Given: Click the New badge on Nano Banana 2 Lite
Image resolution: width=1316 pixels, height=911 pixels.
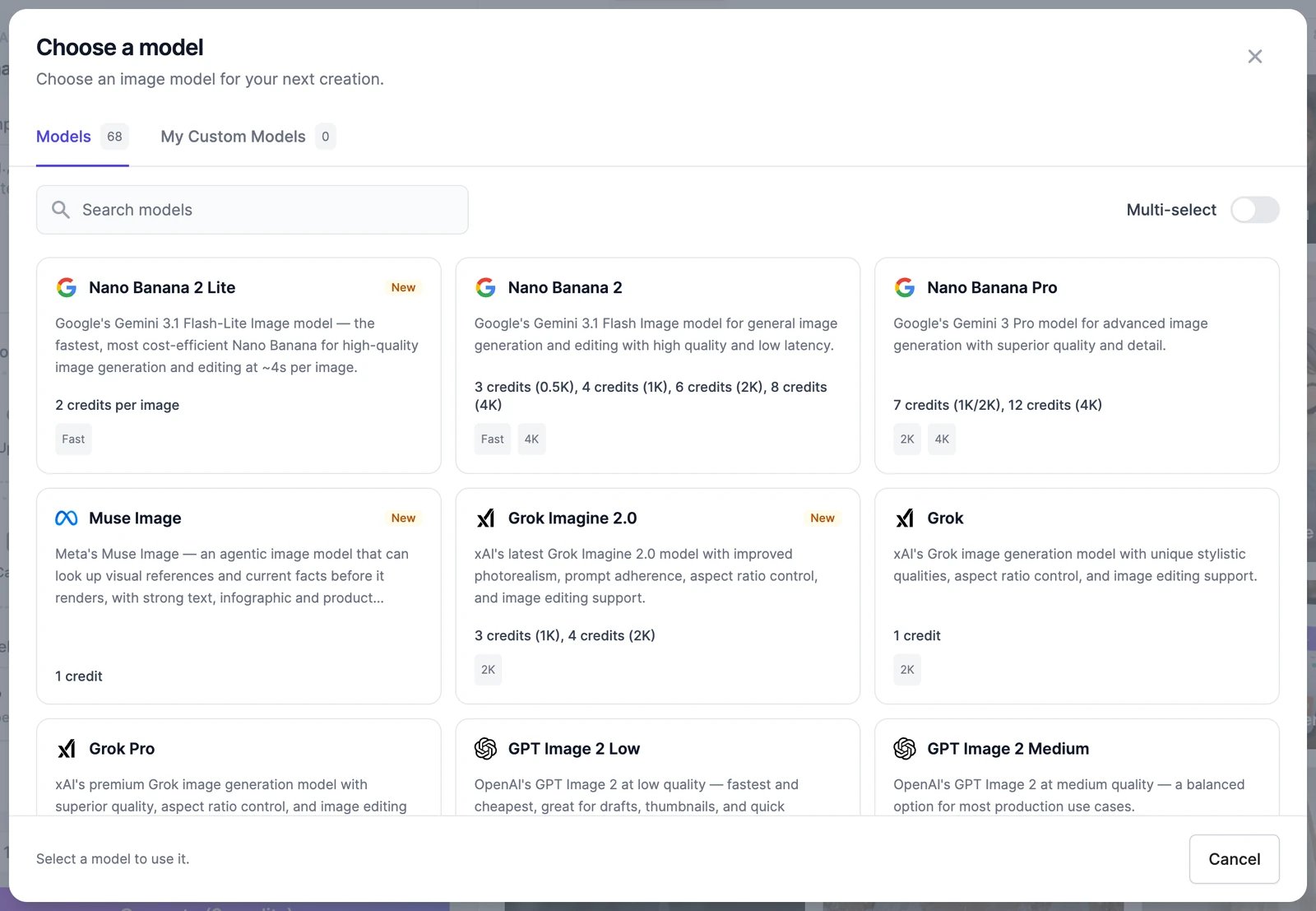Looking at the screenshot, I should pyautogui.click(x=403, y=287).
